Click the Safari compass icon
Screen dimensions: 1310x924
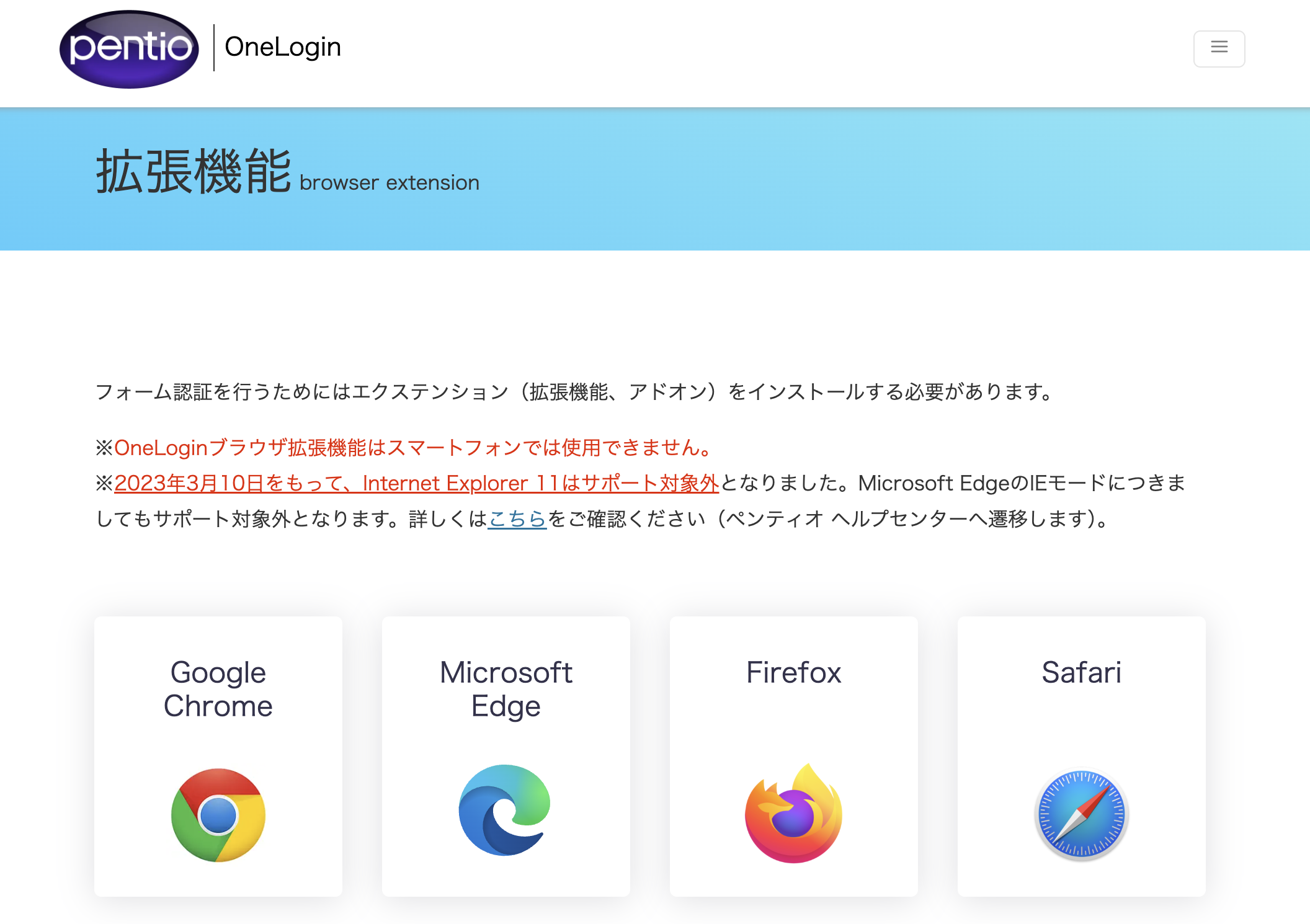[x=1081, y=815]
